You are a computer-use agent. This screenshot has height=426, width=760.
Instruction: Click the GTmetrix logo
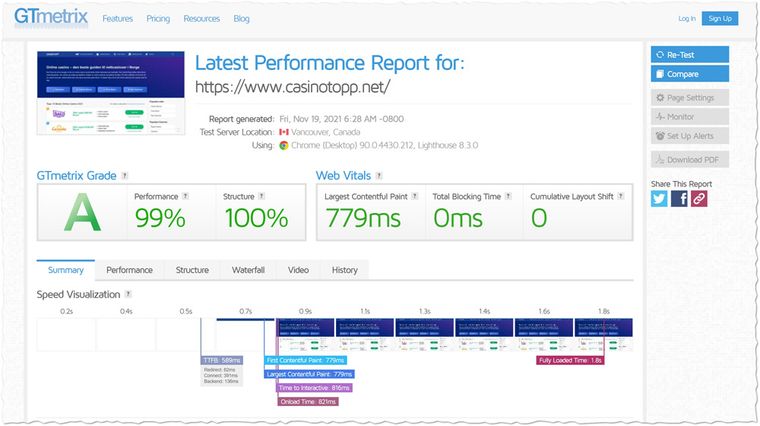click(51, 17)
